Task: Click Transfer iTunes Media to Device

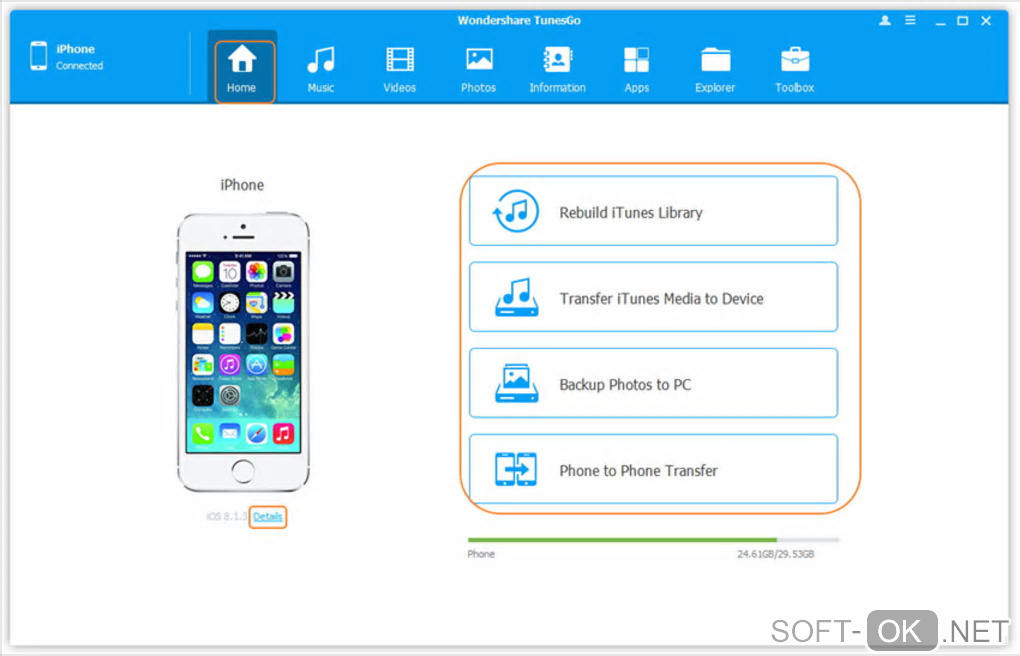Action: (x=653, y=297)
